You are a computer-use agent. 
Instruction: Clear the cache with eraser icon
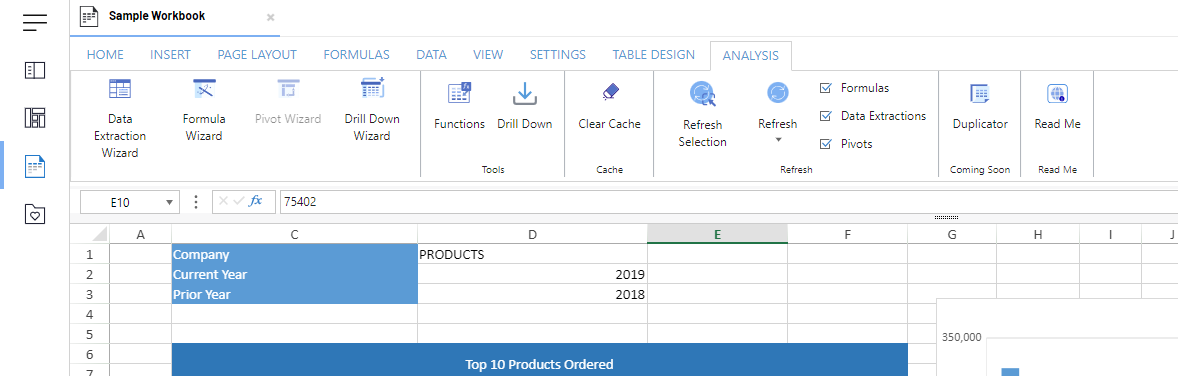(x=609, y=92)
